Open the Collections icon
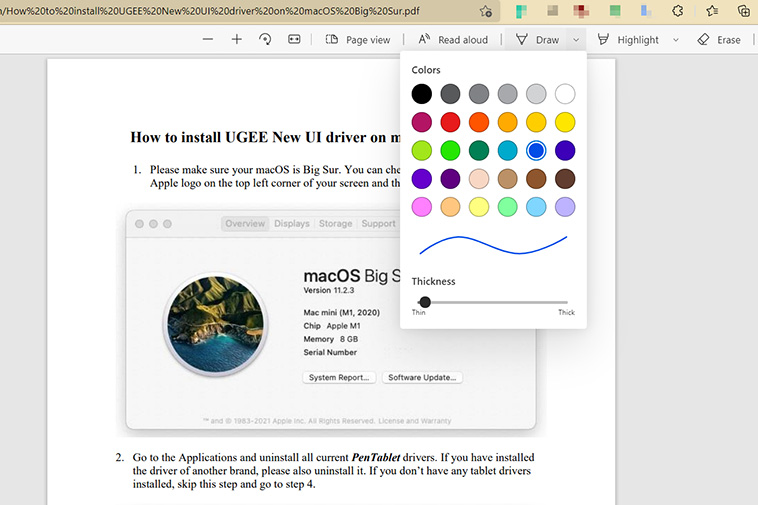The width and height of the screenshot is (758, 505). tap(743, 11)
